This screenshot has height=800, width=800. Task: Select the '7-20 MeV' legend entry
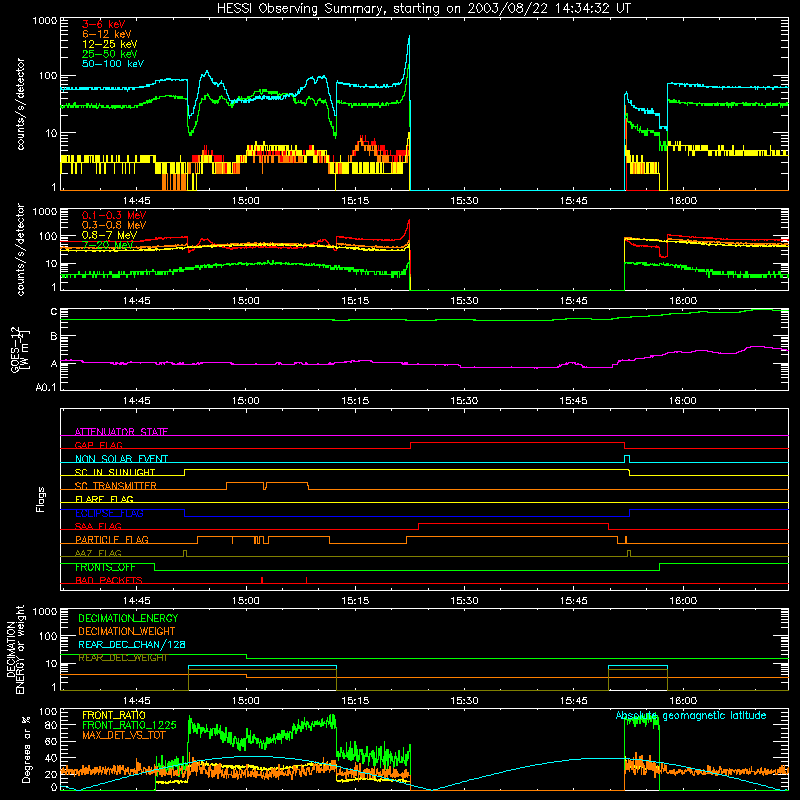107,245
